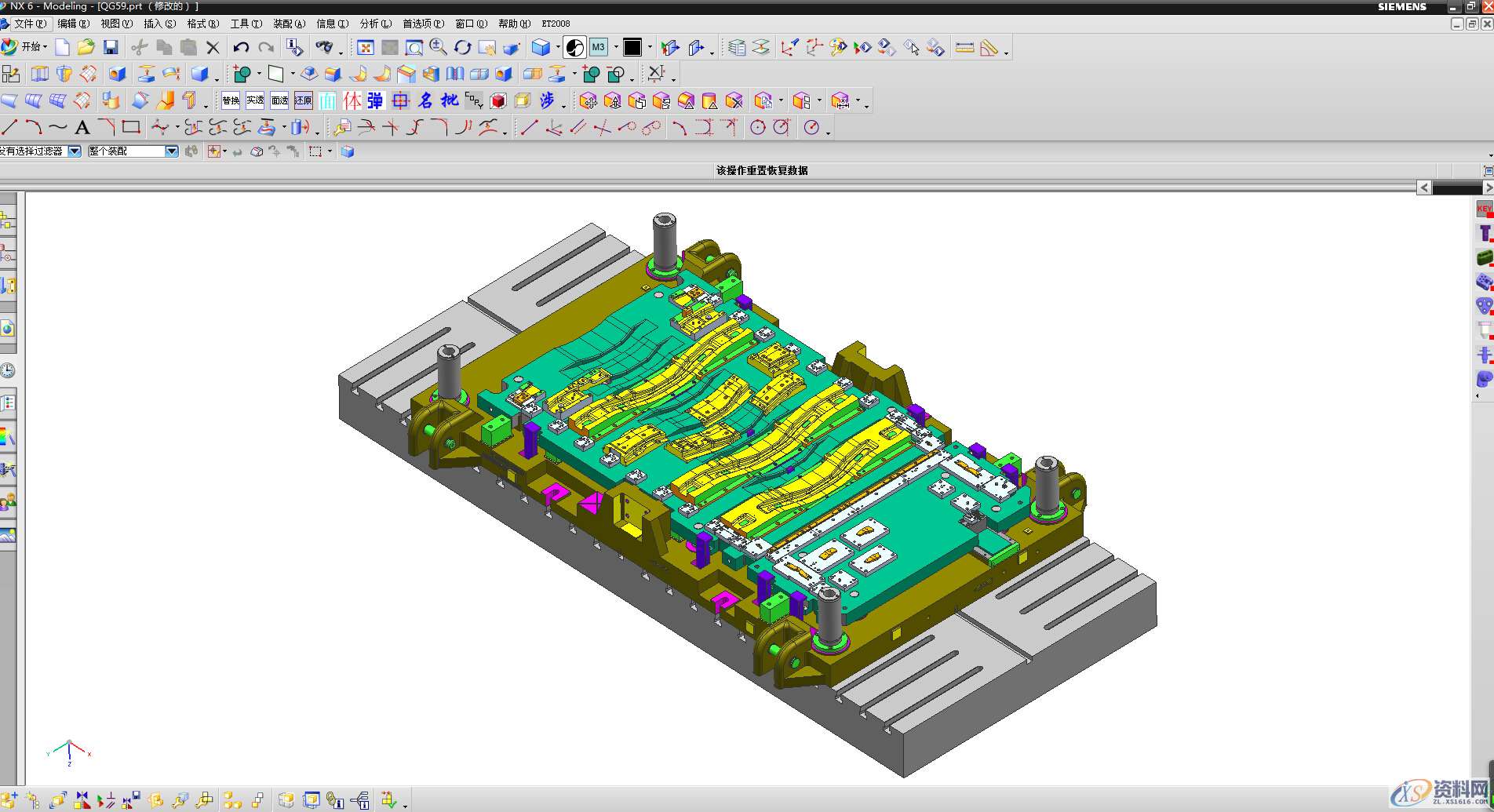Click the Rotate view icon
The height and width of the screenshot is (812, 1494).
(463, 48)
